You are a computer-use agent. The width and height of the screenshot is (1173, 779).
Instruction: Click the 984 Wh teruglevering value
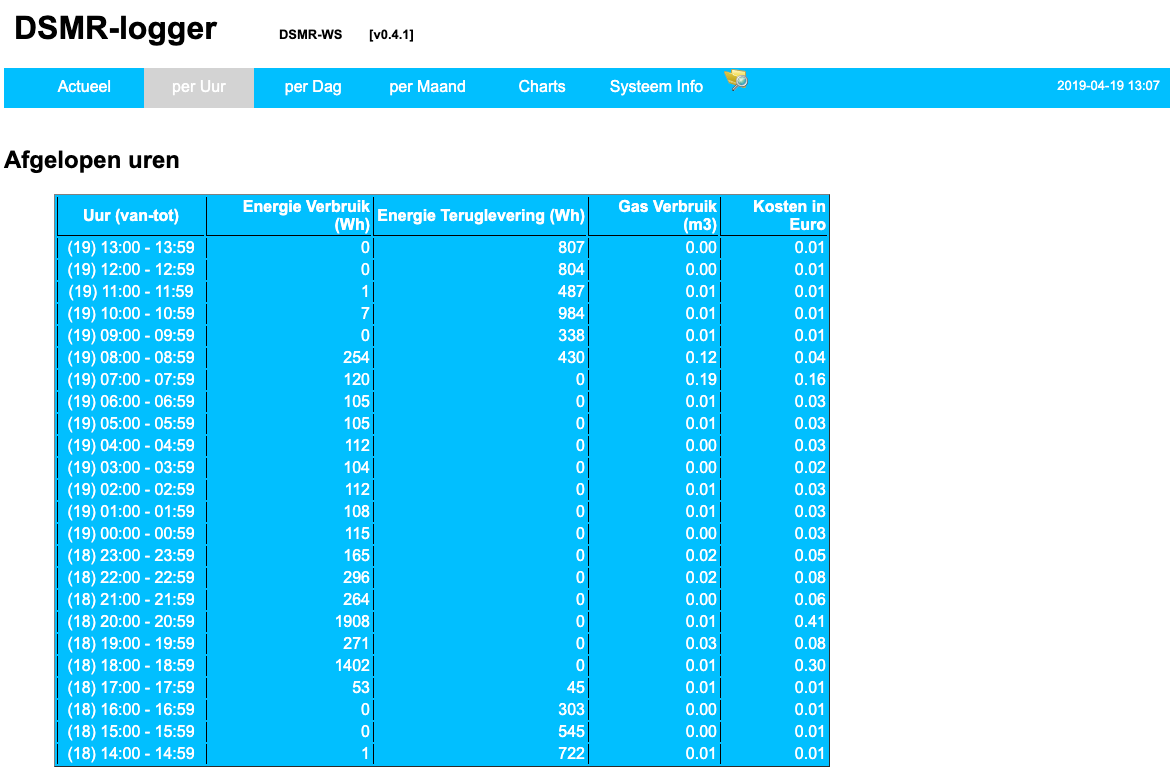(572, 314)
